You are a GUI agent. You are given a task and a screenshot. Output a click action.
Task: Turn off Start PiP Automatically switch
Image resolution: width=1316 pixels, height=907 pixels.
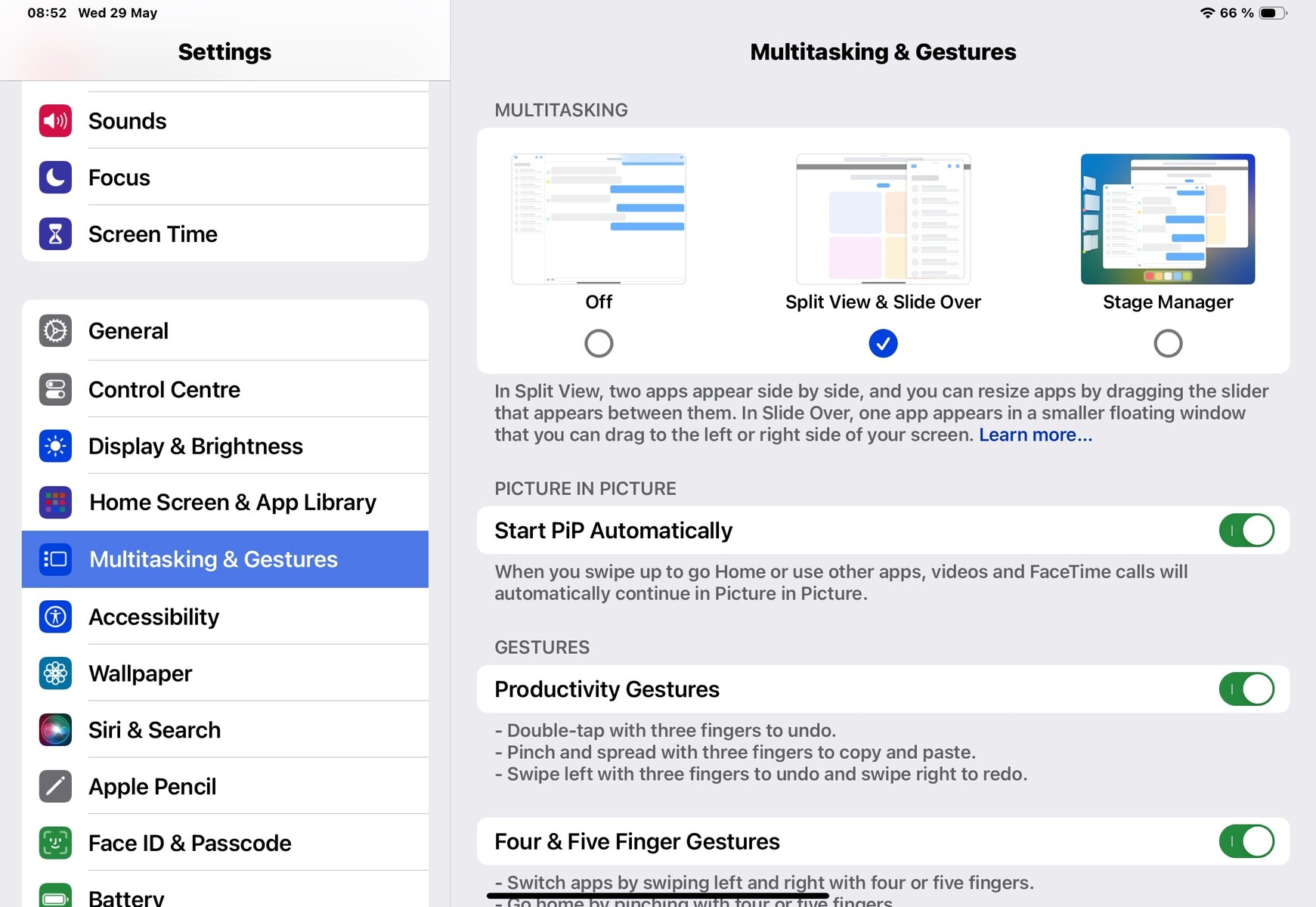(x=1246, y=531)
